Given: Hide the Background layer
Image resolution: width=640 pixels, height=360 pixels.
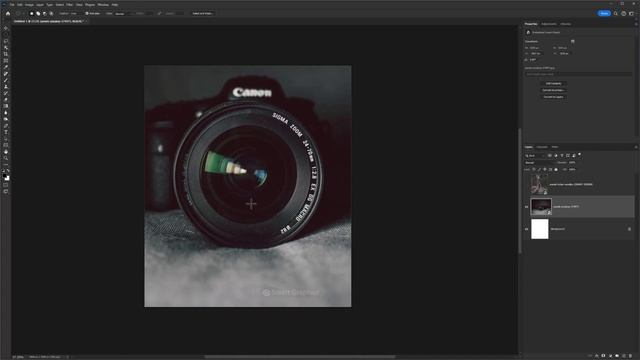Looking at the screenshot, I should tap(526, 229).
